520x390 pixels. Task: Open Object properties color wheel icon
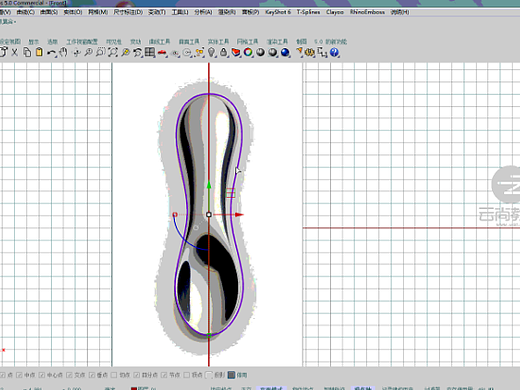(x=248, y=52)
